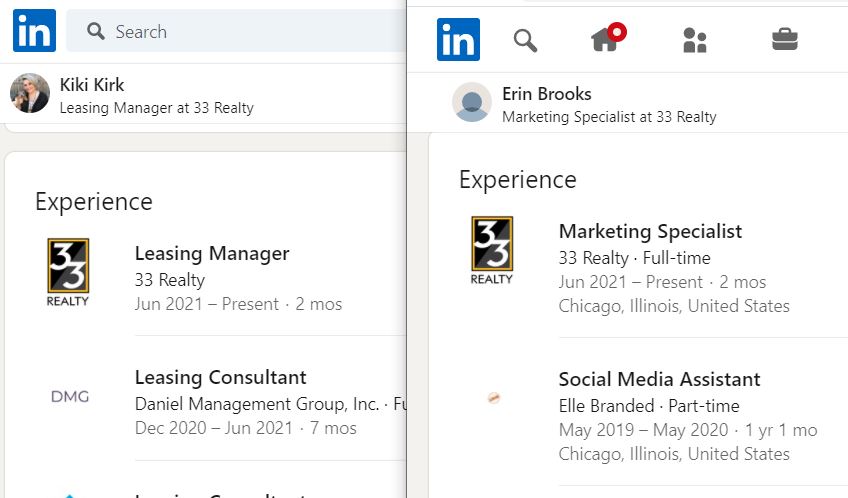Click the Kiki Kirk name link

92,85
